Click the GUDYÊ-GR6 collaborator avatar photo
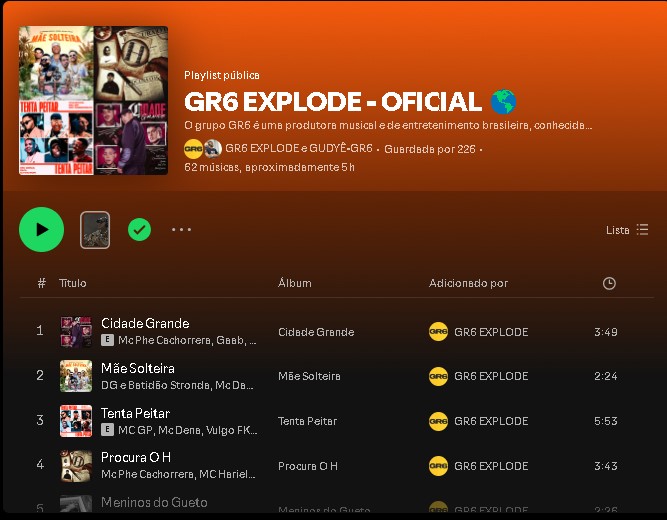 (213, 149)
